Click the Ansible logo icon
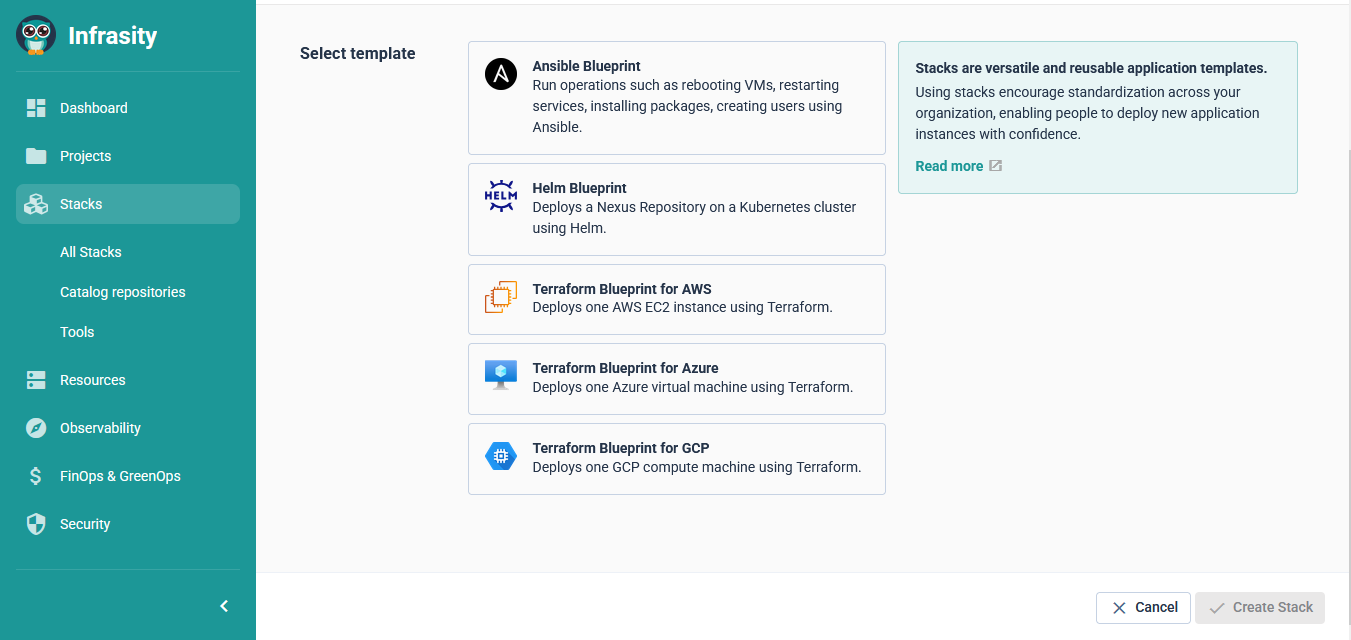The image size is (1351, 640). tap(501, 75)
